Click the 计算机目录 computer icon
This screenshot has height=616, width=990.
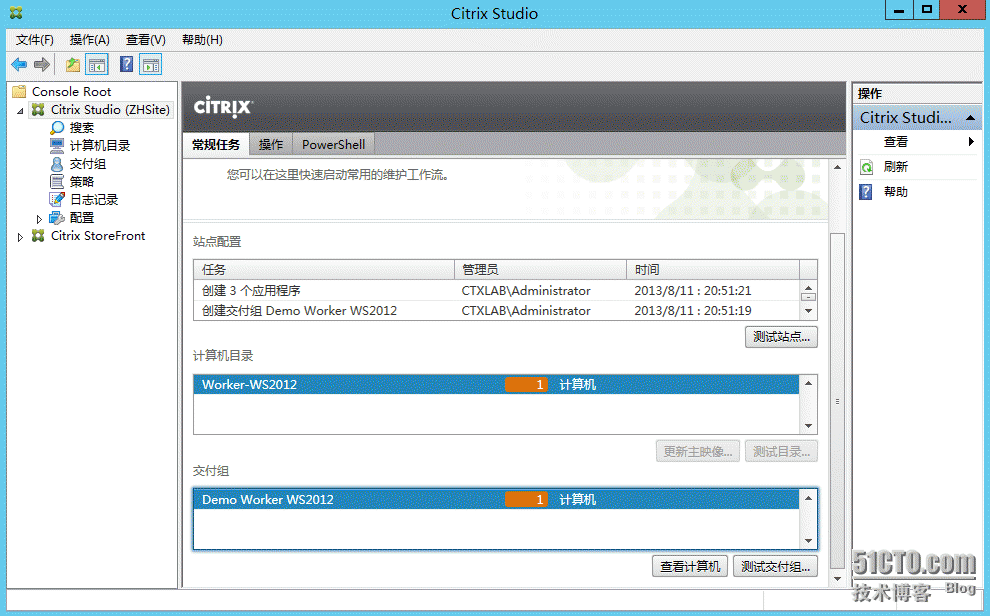click(57, 146)
